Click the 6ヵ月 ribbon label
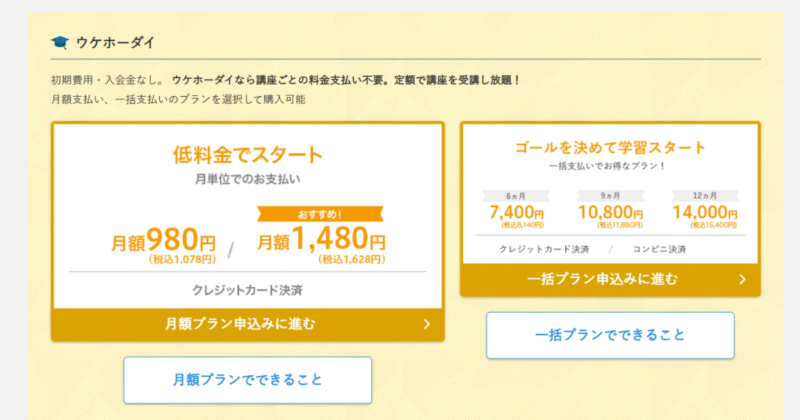This screenshot has width=800, height=420. point(516,196)
